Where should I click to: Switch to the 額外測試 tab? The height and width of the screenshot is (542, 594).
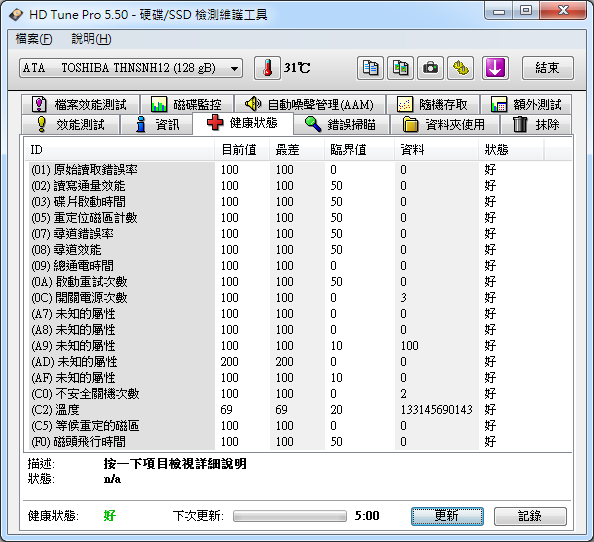[x=526, y=104]
